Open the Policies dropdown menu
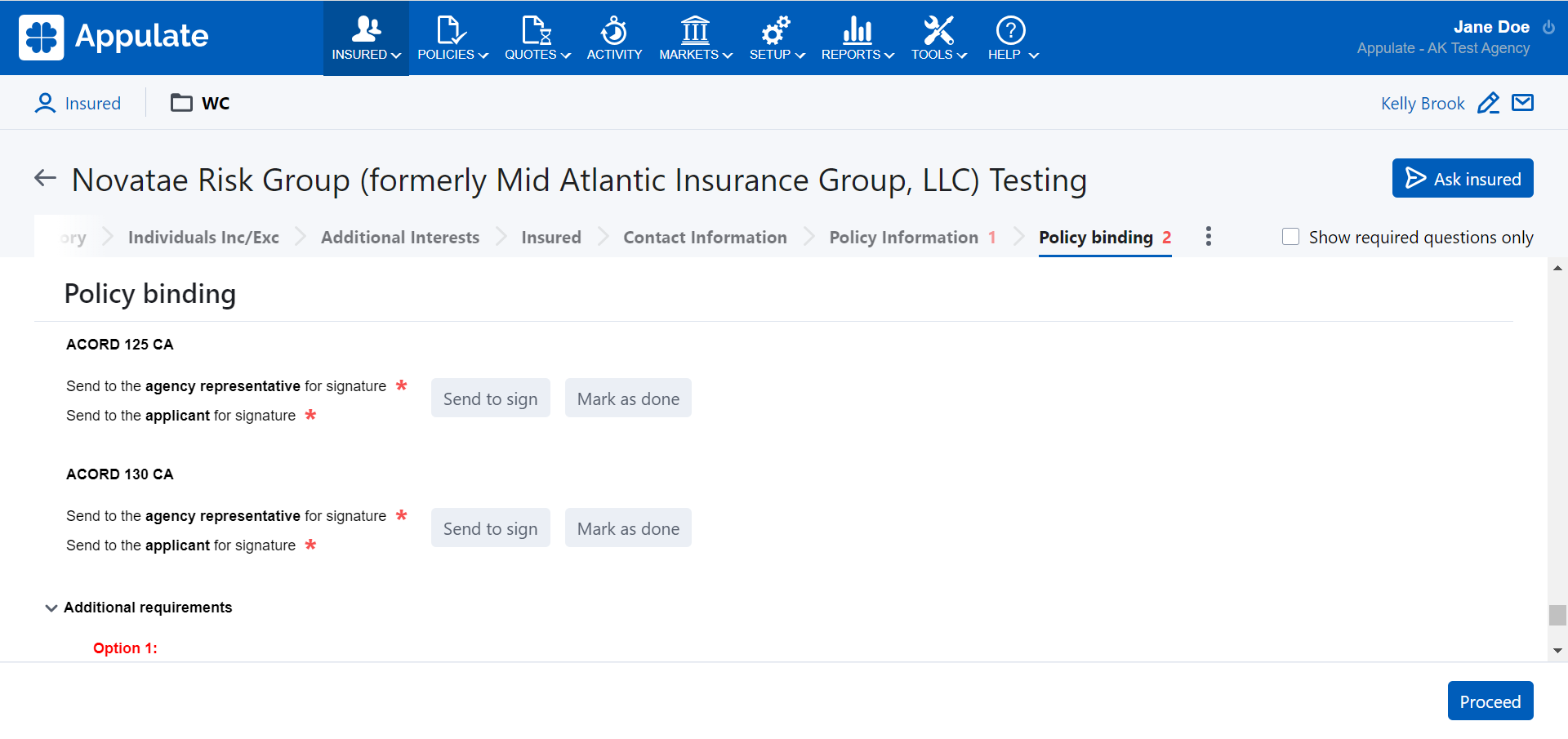 tap(452, 38)
